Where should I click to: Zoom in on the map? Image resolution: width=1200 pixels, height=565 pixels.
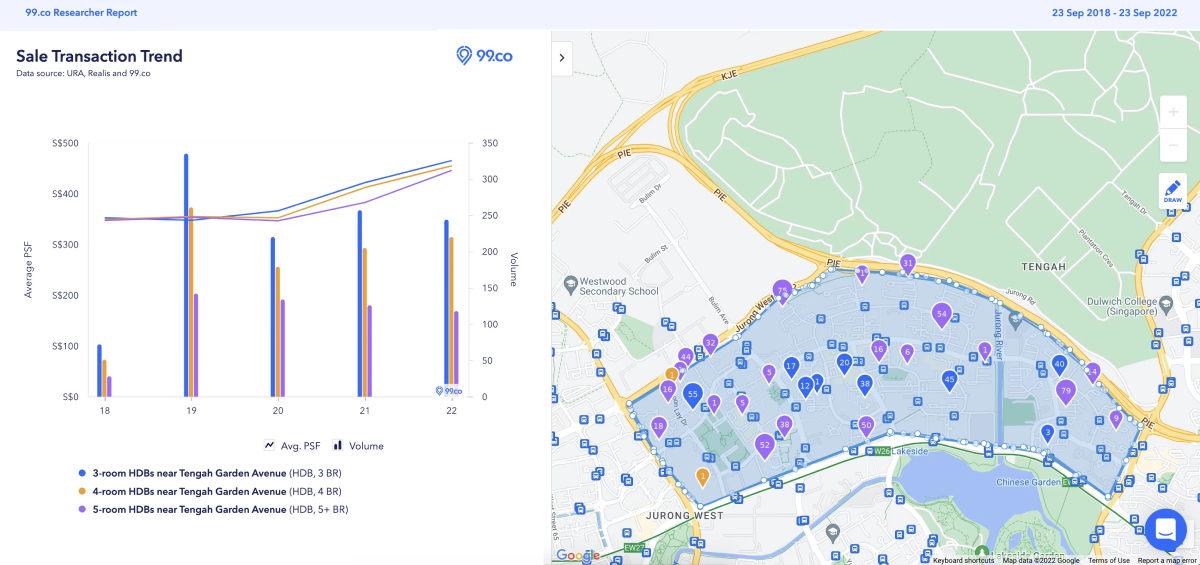pos(1173,112)
